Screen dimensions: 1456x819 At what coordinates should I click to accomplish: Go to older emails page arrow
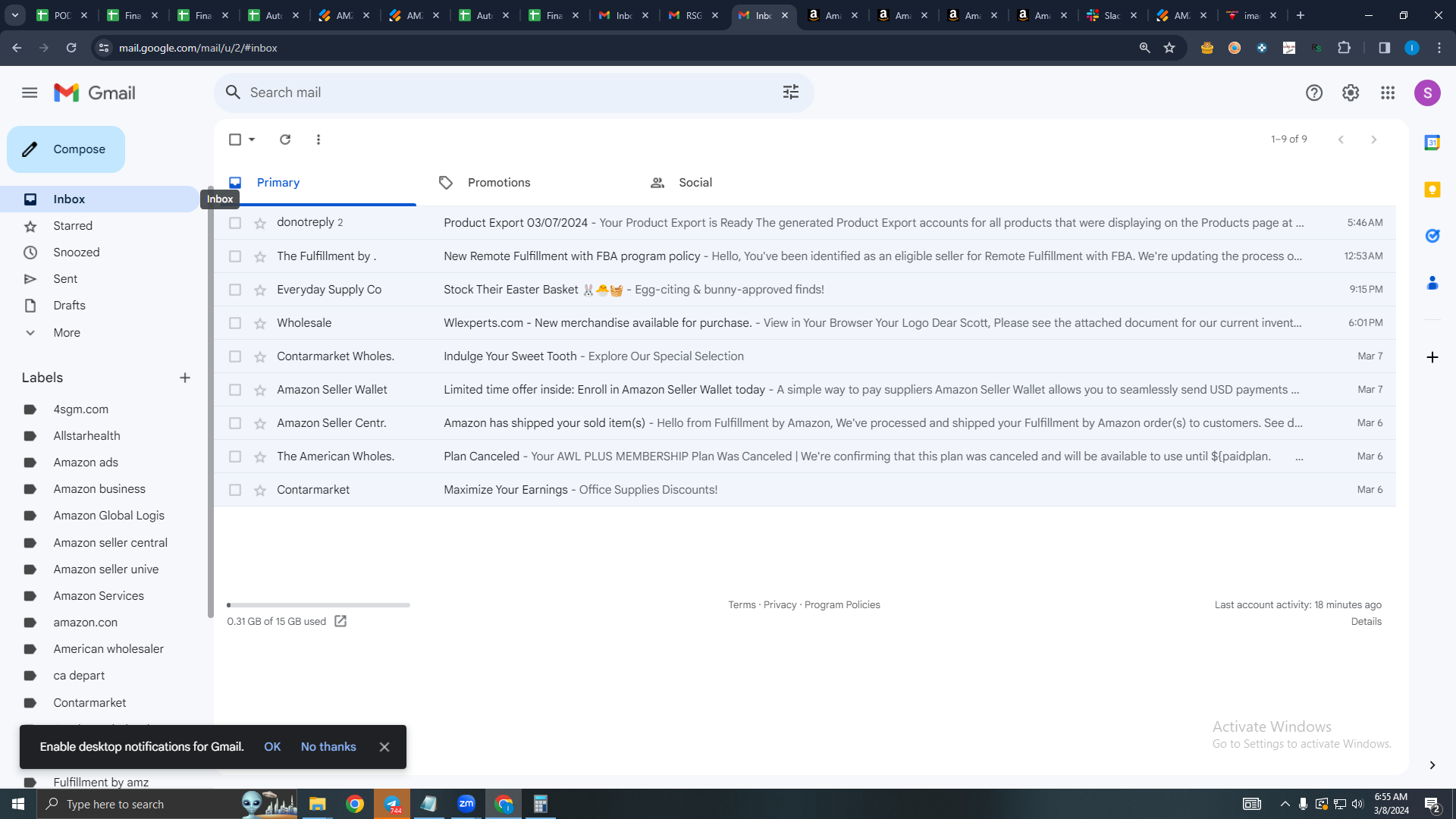pos(1373,140)
